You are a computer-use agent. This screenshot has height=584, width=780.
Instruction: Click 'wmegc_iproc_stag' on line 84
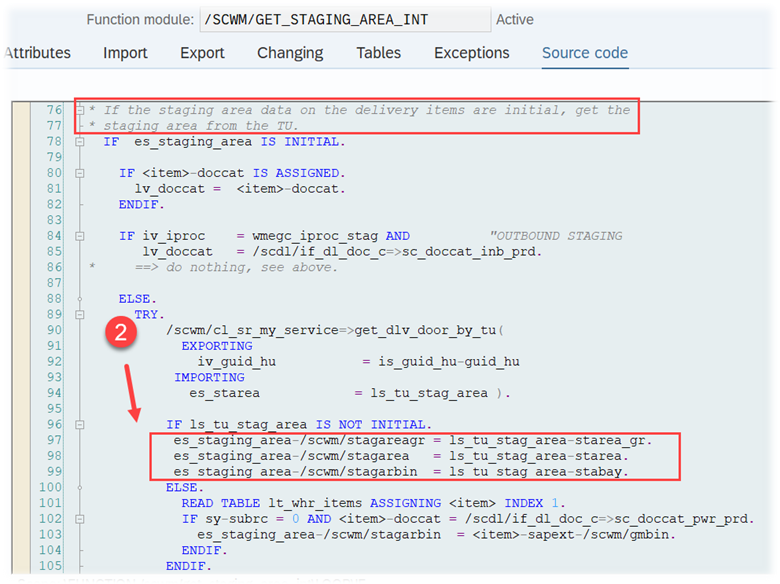coord(315,236)
